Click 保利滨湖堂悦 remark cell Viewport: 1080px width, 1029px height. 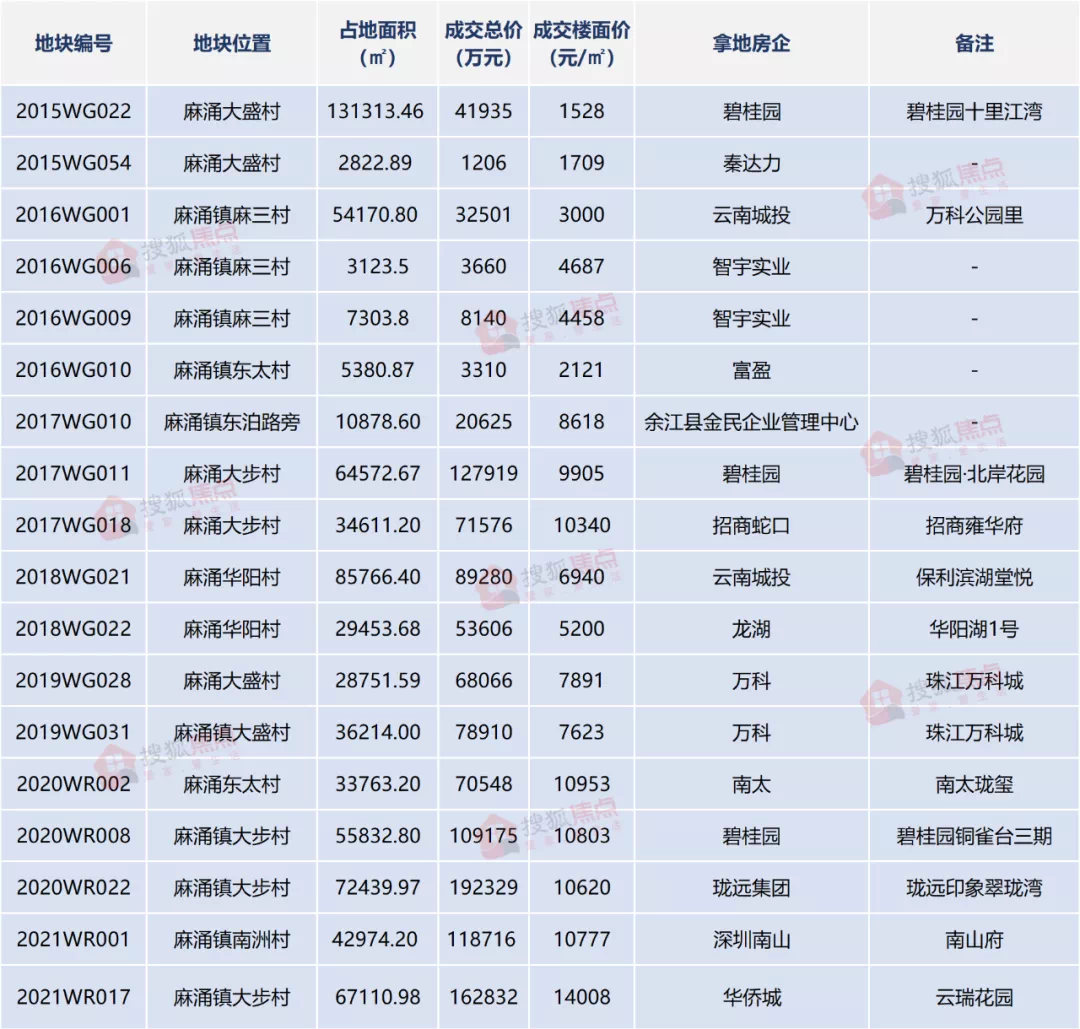975,577
